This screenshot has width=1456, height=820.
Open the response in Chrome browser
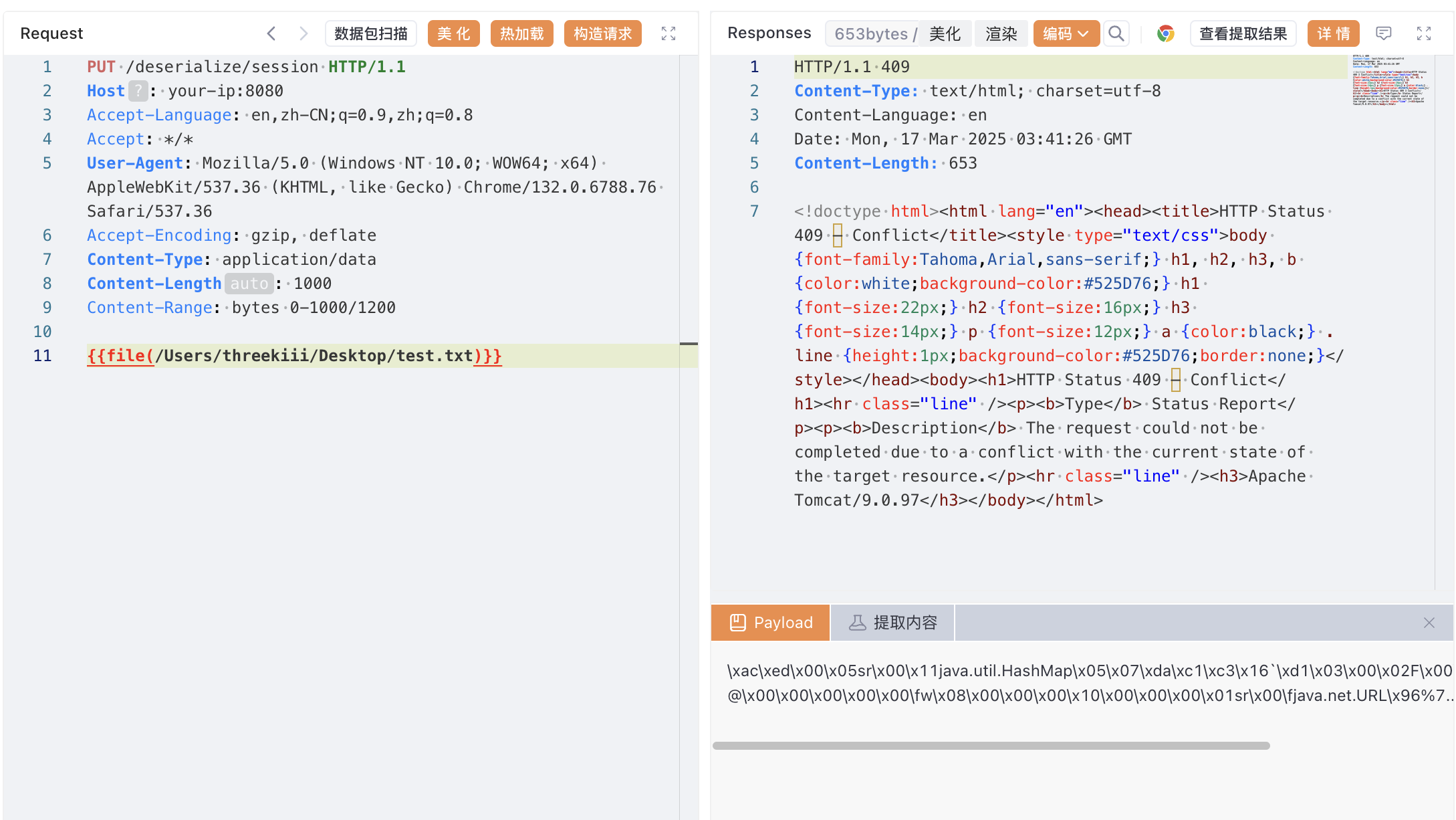click(1166, 33)
